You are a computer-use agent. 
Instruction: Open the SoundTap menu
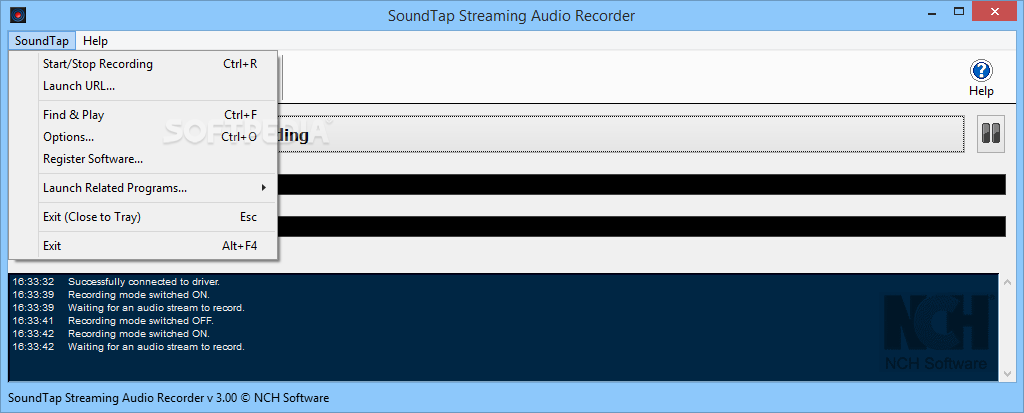point(42,41)
